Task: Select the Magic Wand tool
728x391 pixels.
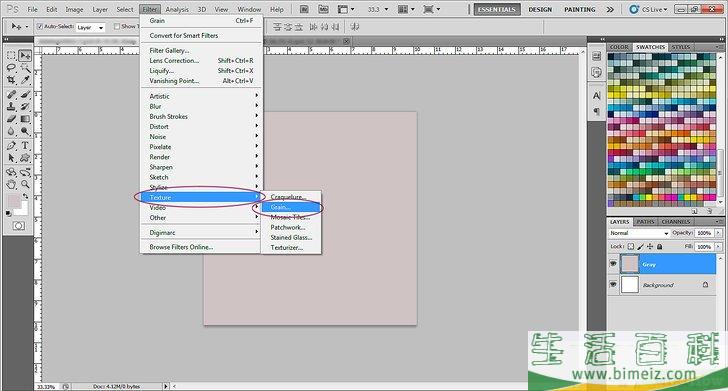Action: point(25,68)
